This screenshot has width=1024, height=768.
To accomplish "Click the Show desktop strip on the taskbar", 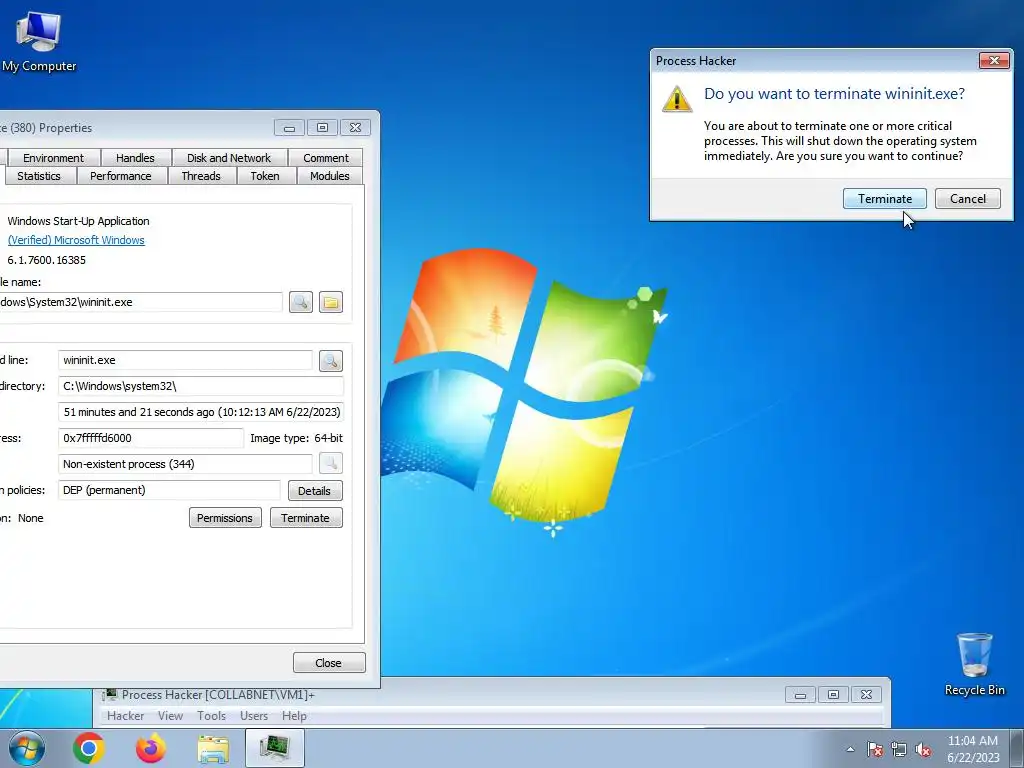I will (1017, 748).
